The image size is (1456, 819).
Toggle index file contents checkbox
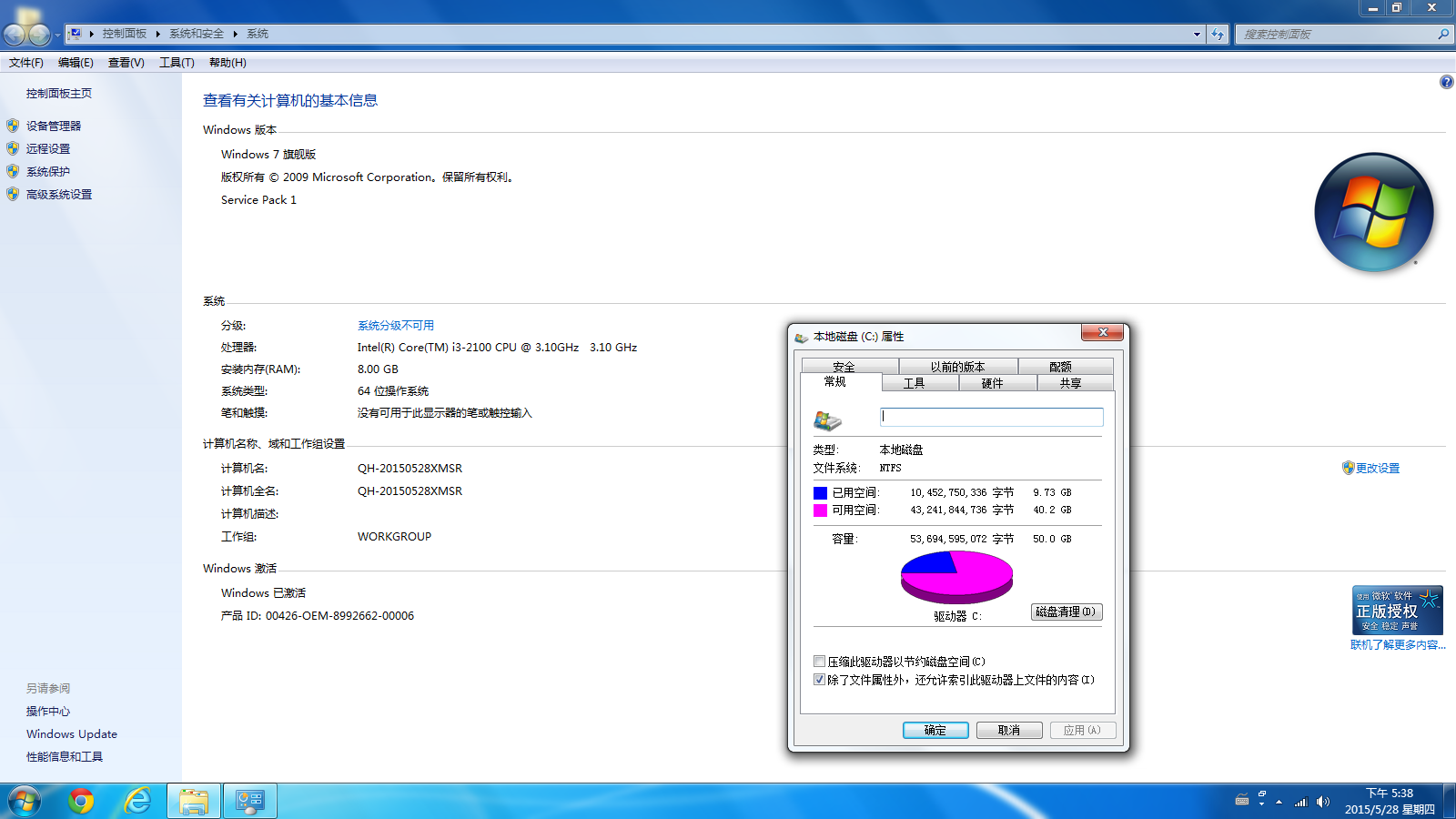[819, 680]
